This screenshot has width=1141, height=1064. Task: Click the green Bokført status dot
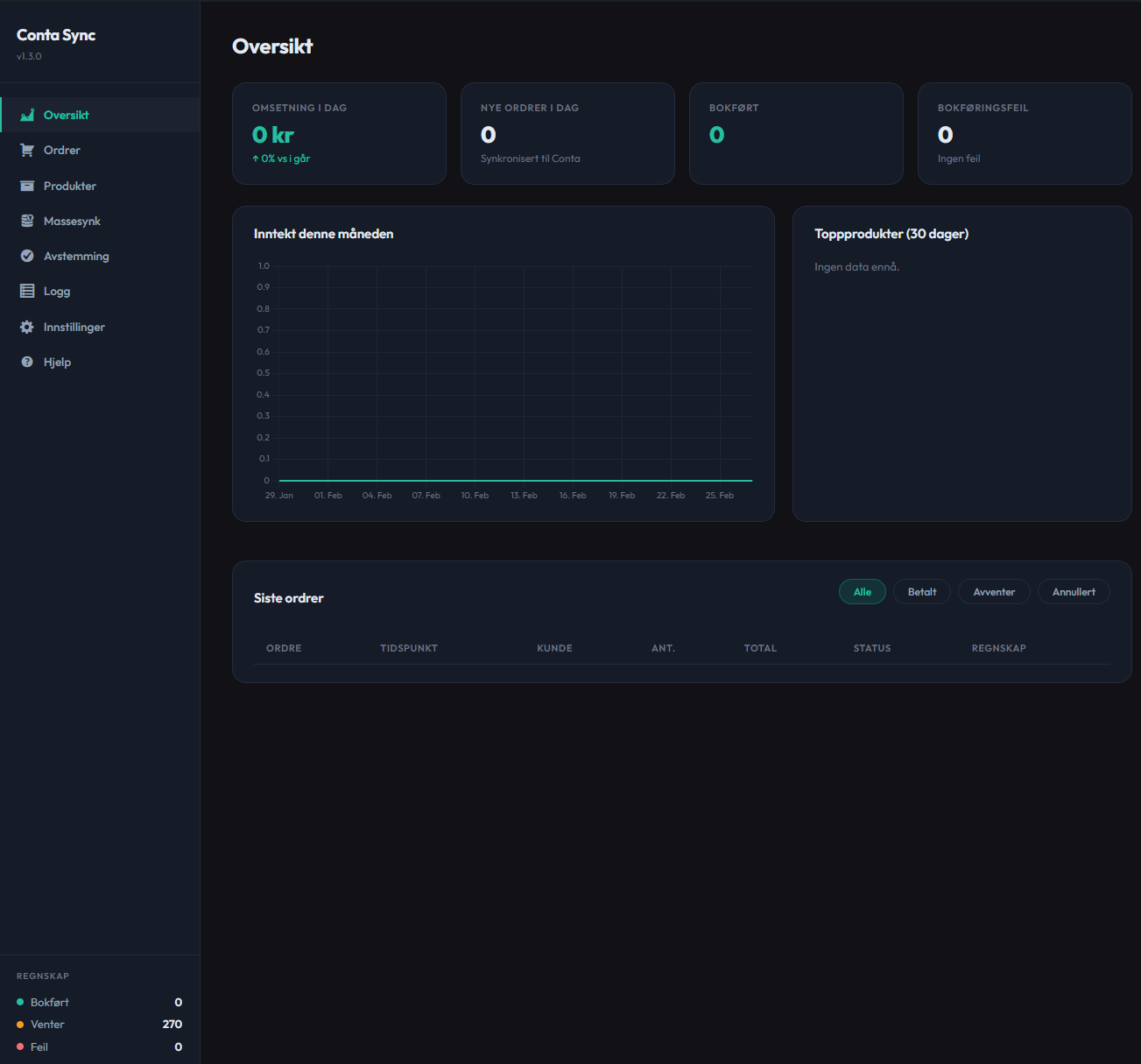tap(20, 1003)
